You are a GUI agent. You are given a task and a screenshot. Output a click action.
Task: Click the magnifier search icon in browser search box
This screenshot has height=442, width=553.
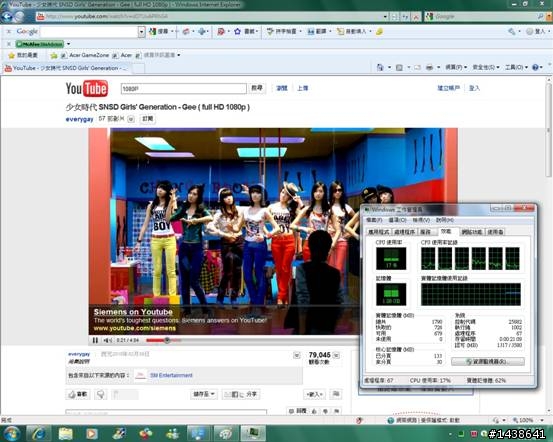540,17
